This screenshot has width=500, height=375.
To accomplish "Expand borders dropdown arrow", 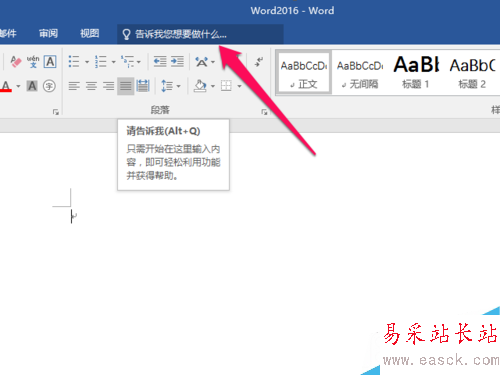I will 239,86.
